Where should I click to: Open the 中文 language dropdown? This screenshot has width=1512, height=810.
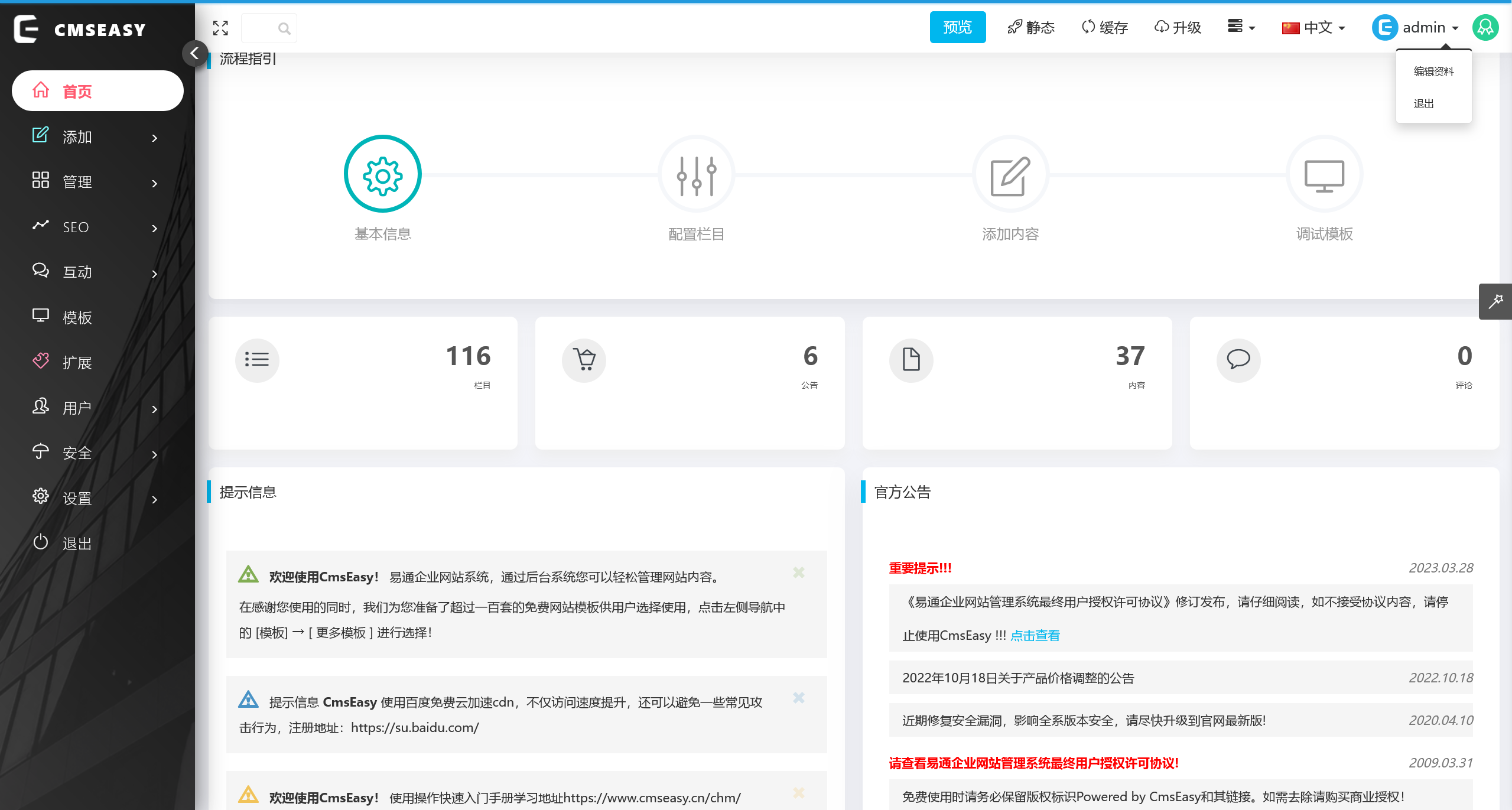1313,27
